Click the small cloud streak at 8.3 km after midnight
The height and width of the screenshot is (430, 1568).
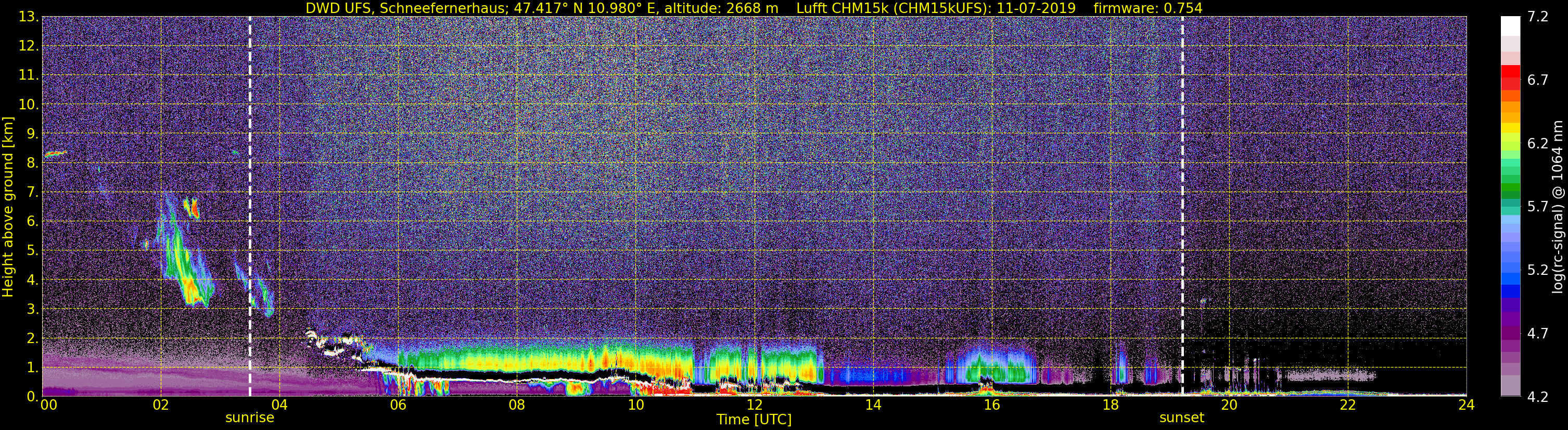(x=55, y=154)
